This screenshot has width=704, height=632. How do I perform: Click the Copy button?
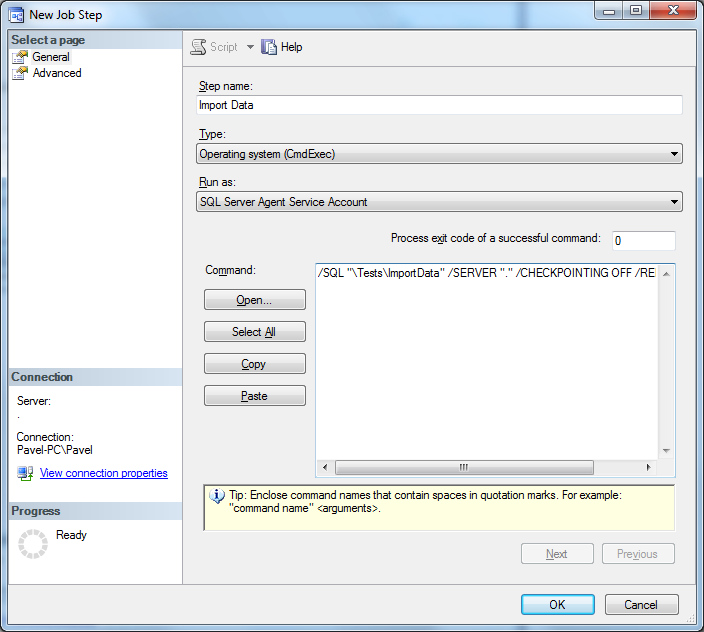(x=255, y=364)
